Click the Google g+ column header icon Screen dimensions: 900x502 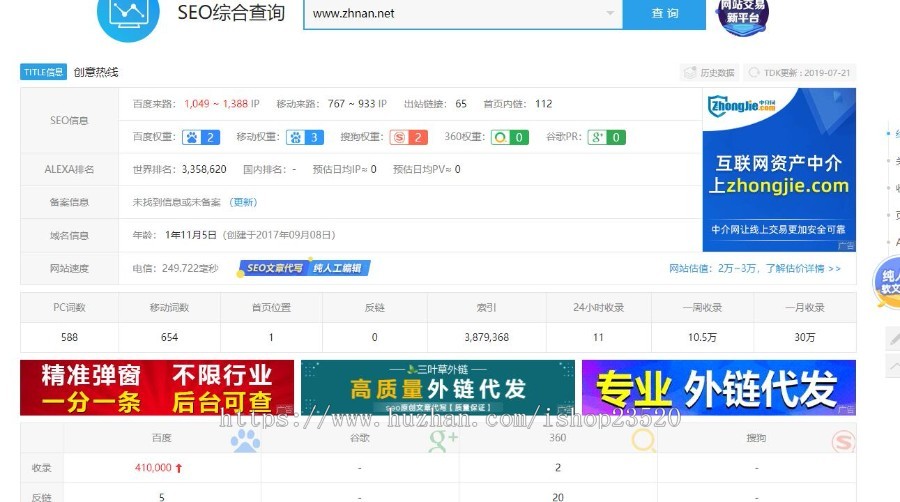[443, 441]
